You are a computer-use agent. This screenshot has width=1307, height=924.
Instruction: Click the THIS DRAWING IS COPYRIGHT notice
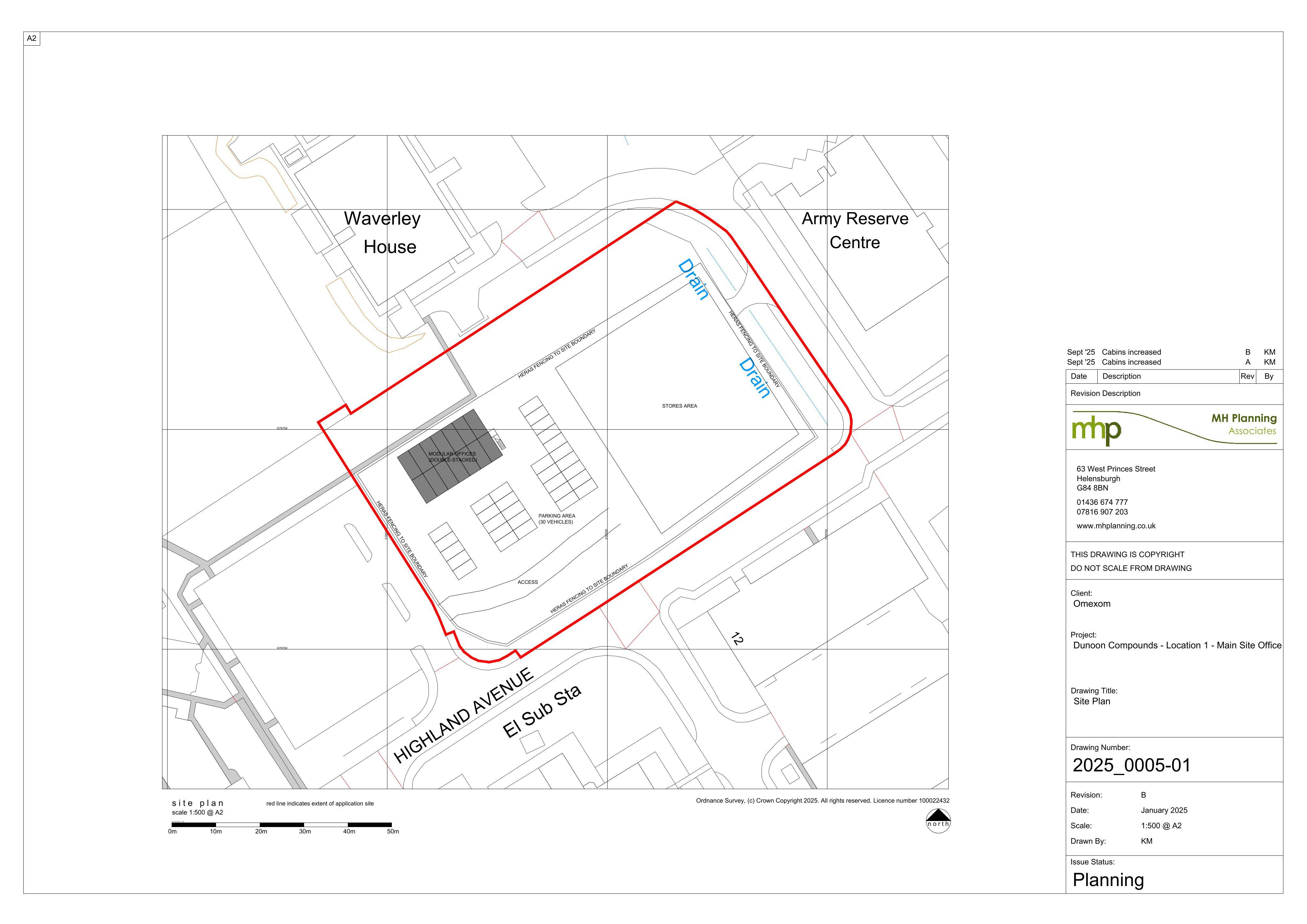(x=1127, y=555)
